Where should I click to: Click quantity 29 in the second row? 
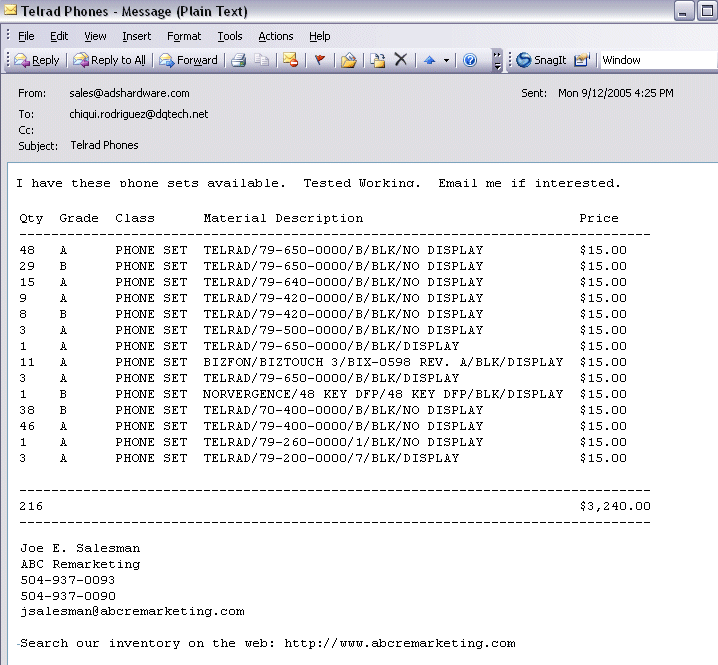27,266
